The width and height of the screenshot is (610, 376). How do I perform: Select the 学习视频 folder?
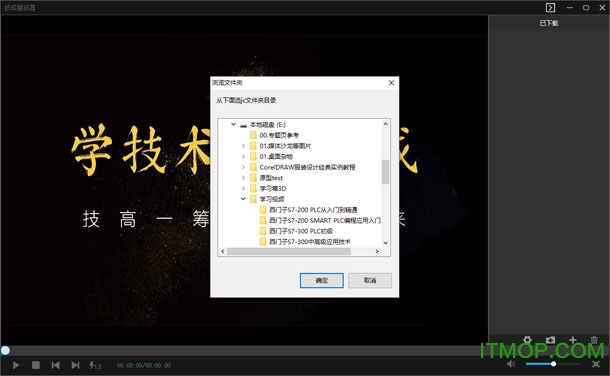click(267, 199)
